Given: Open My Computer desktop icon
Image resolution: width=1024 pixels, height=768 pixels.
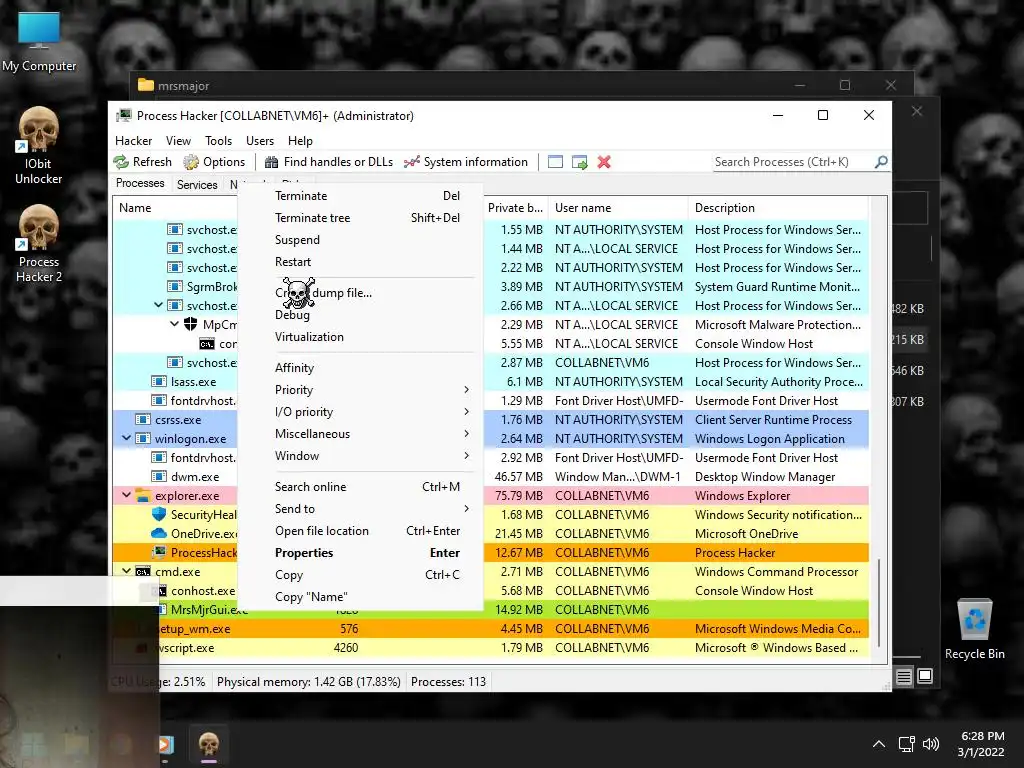Looking at the screenshot, I should (39, 42).
